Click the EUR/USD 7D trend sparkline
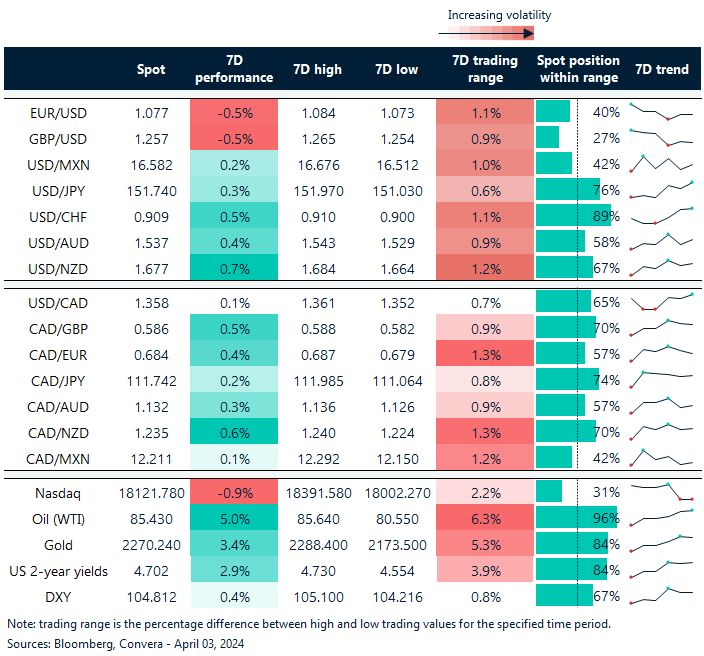This screenshot has height=656, width=704. pos(661,112)
